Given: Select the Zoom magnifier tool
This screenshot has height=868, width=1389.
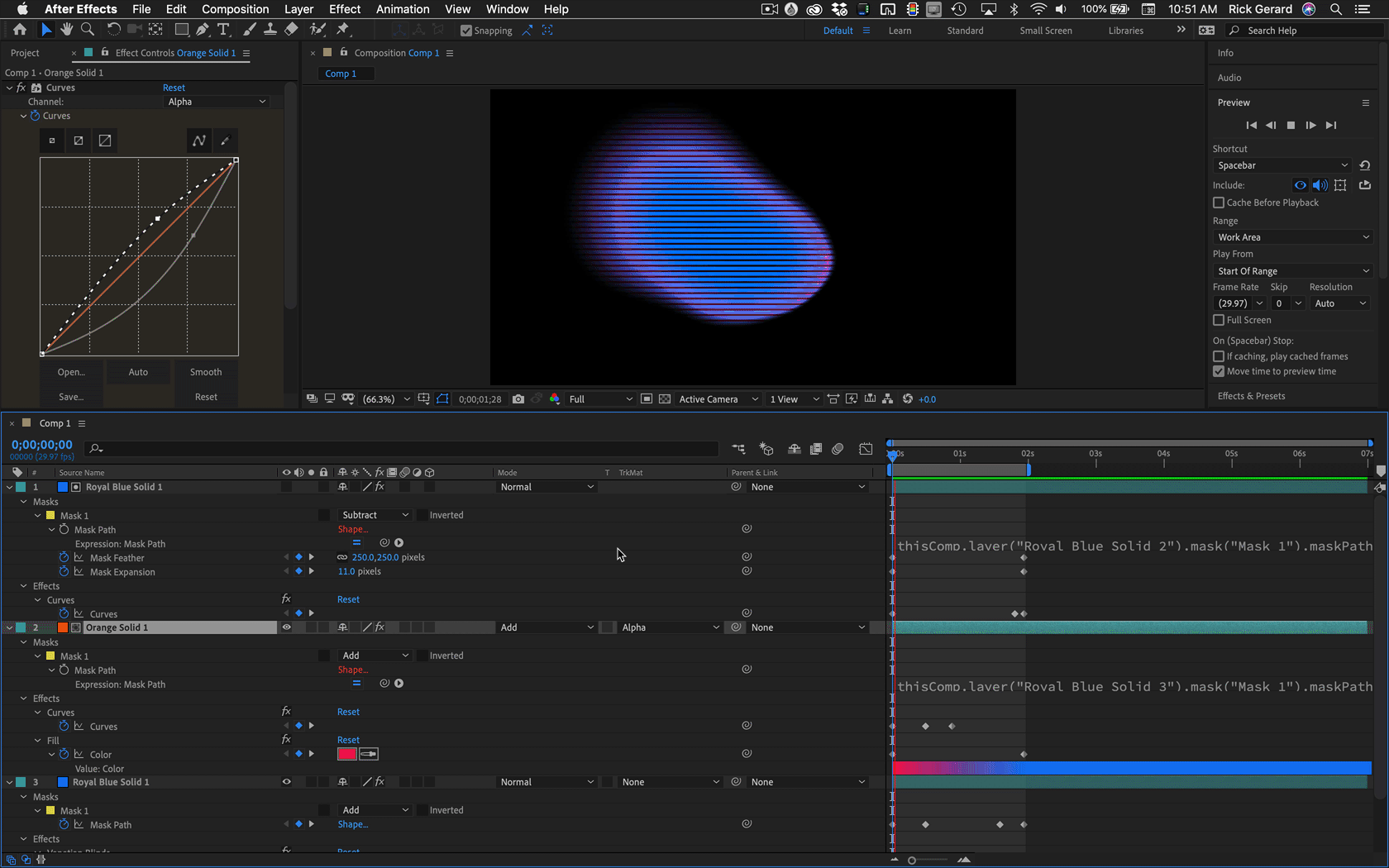Looking at the screenshot, I should click(x=88, y=30).
